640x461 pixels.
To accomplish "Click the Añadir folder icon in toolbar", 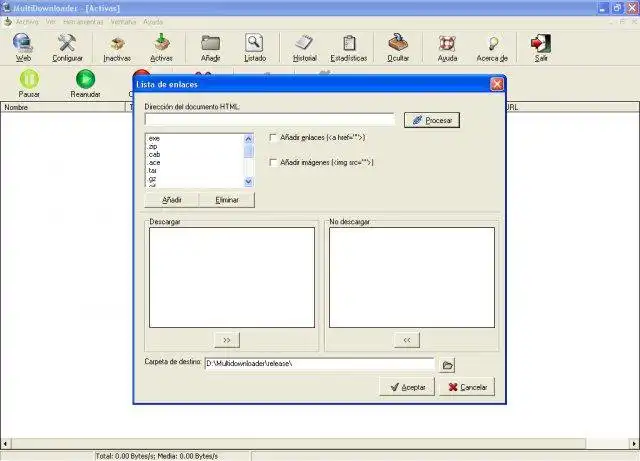I will 211,47.
